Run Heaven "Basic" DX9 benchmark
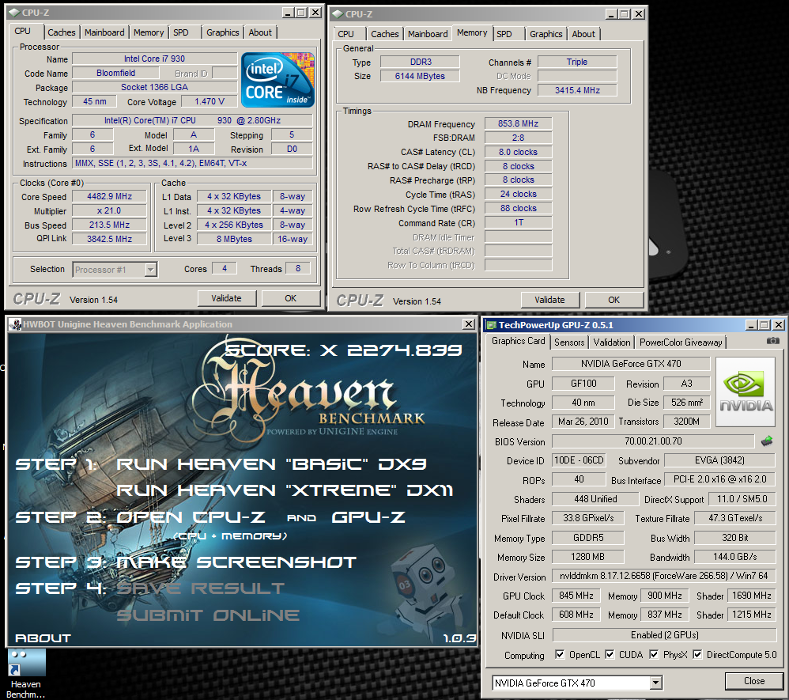This screenshot has height=700, width=789. [271, 464]
